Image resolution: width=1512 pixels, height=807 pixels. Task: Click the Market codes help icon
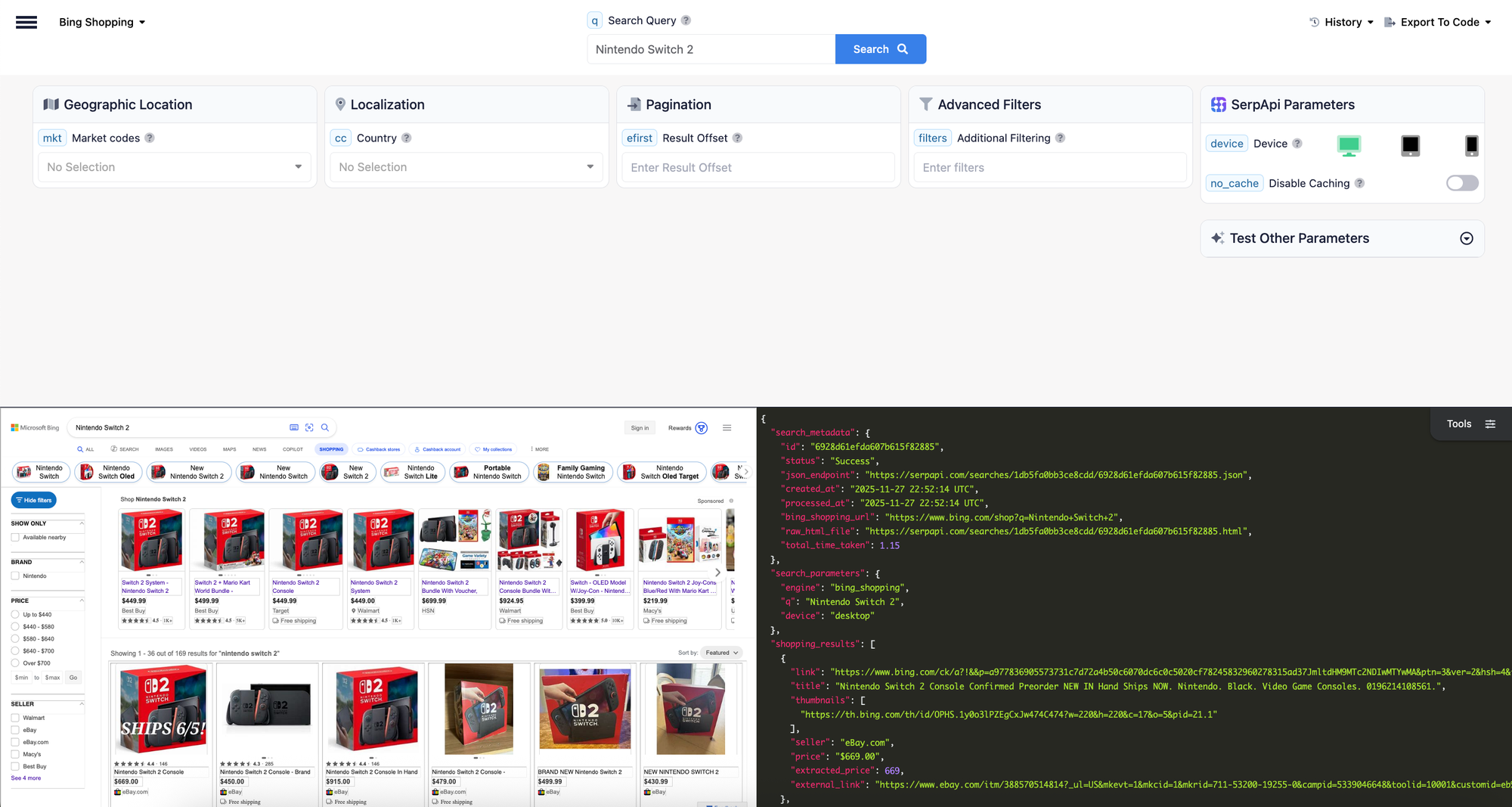tap(150, 138)
